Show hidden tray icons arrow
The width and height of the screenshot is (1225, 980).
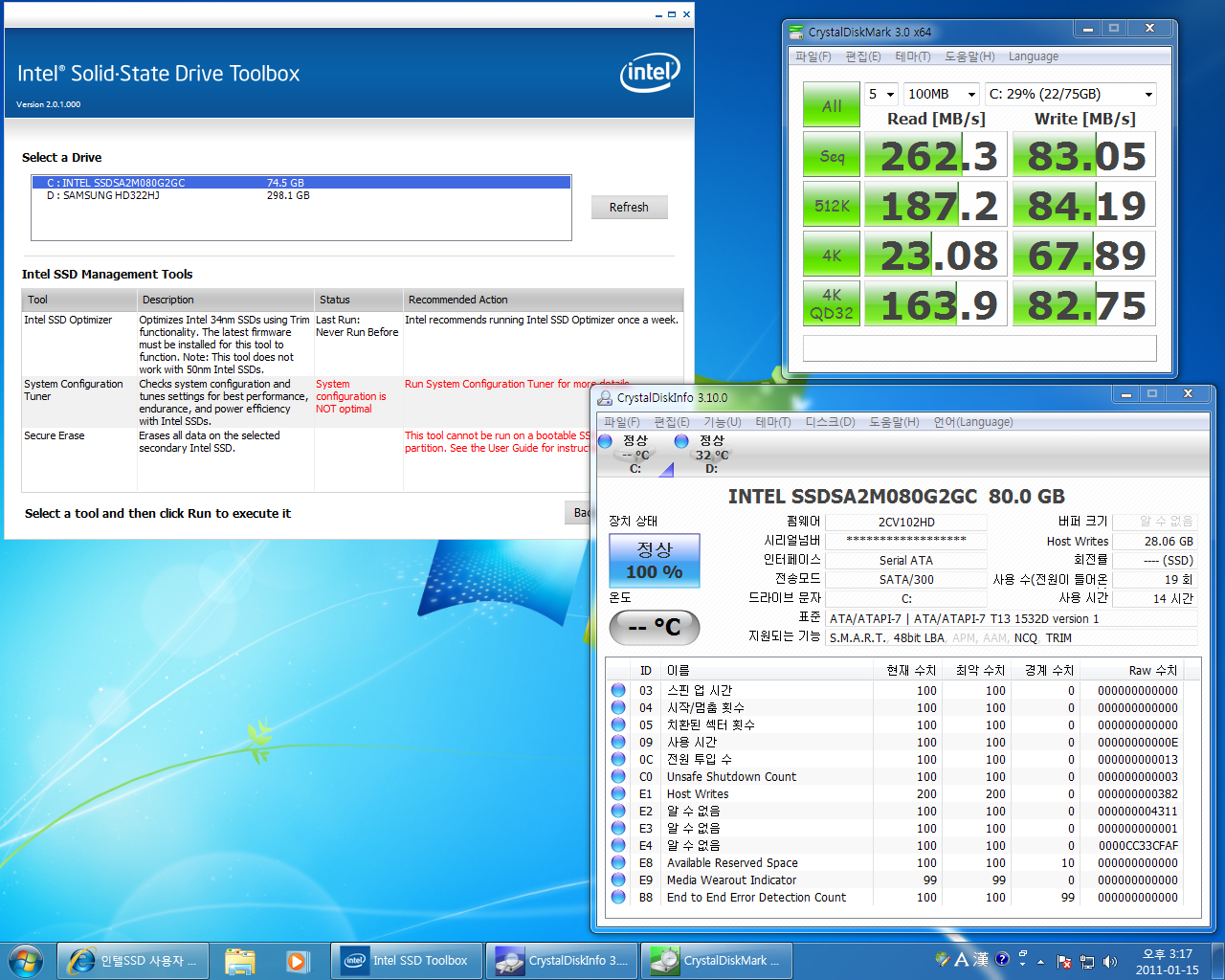[1041, 961]
